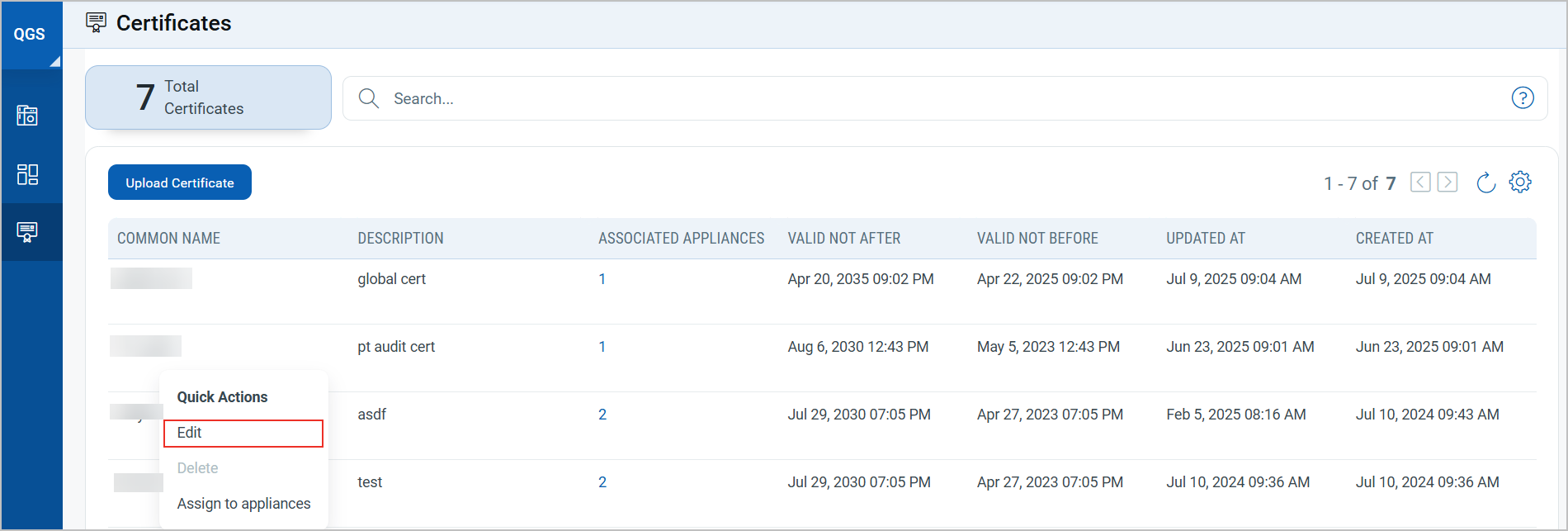The image size is (1568, 531).
Task: Go to the next page arrow
Action: [x=1448, y=183]
